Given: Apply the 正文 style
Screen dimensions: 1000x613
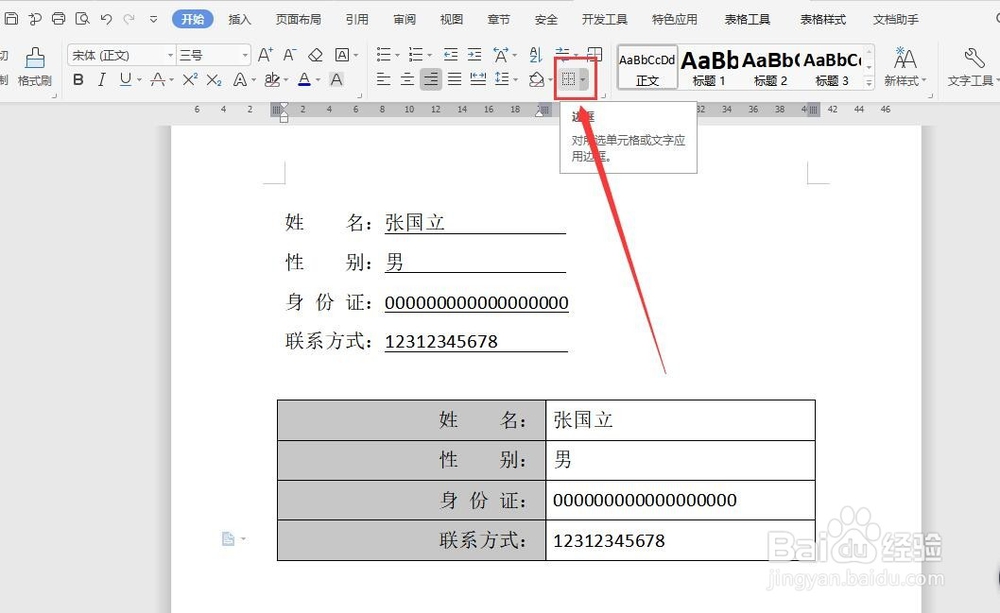Looking at the screenshot, I should click(647, 66).
